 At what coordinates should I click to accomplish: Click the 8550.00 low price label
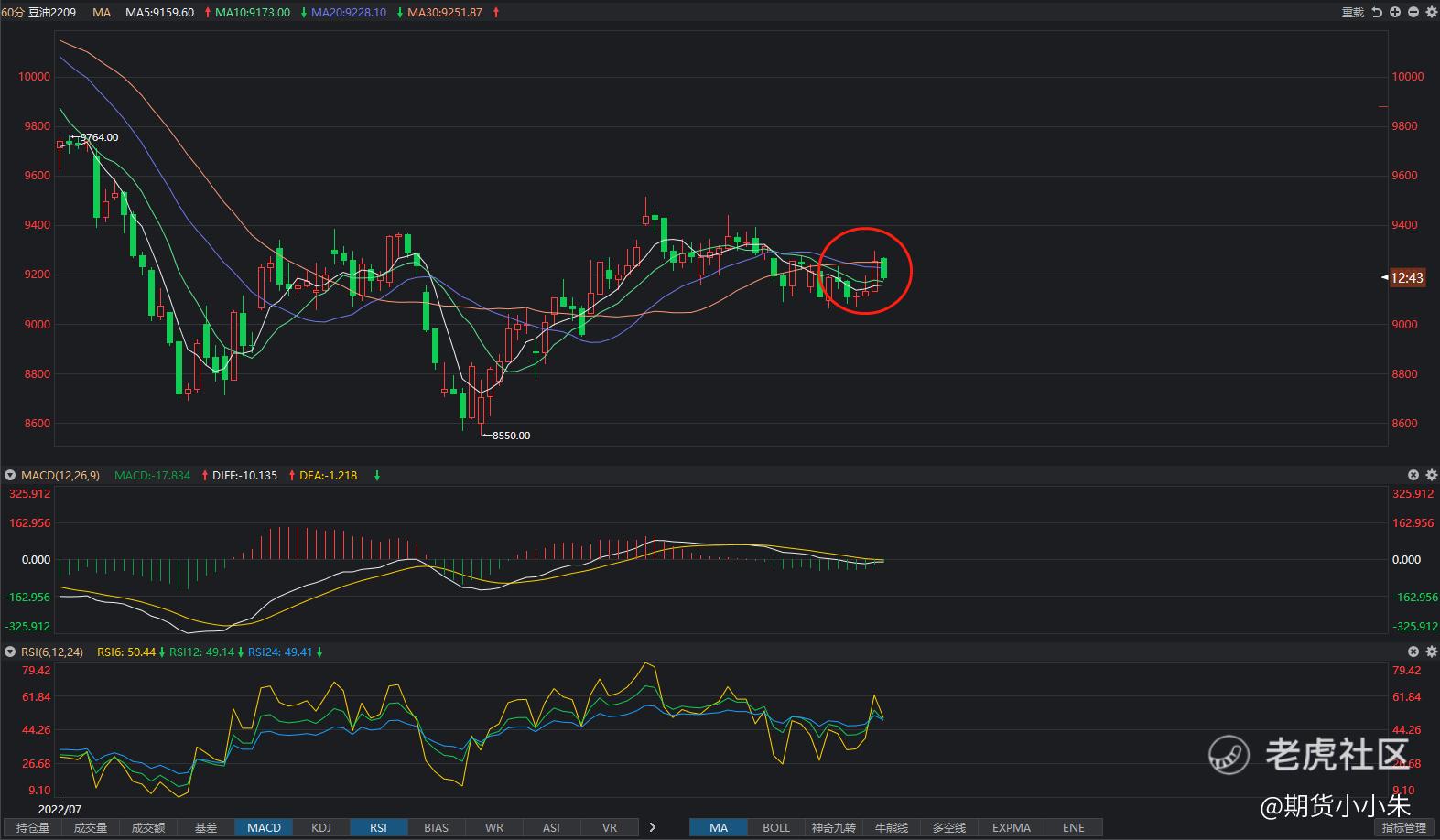click(511, 436)
